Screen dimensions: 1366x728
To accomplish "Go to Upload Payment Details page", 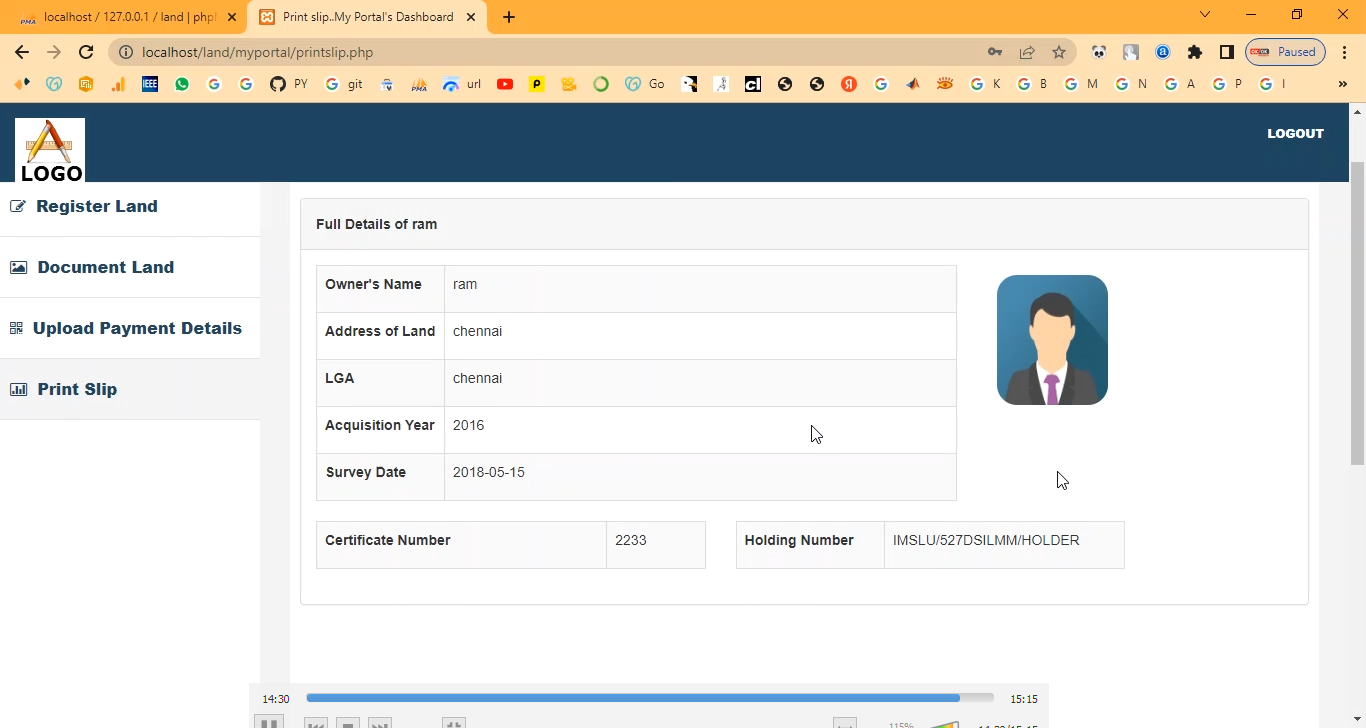I will [137, 329].
